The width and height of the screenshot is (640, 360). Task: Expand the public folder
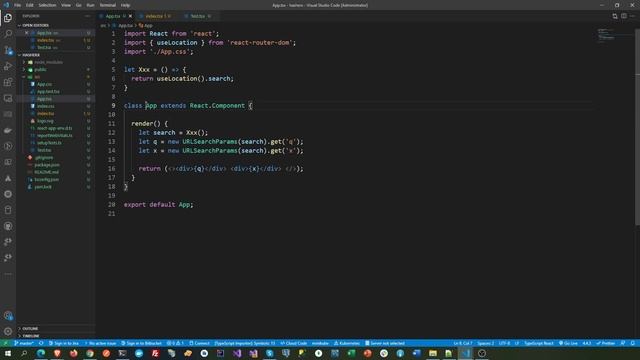point(41,69)
